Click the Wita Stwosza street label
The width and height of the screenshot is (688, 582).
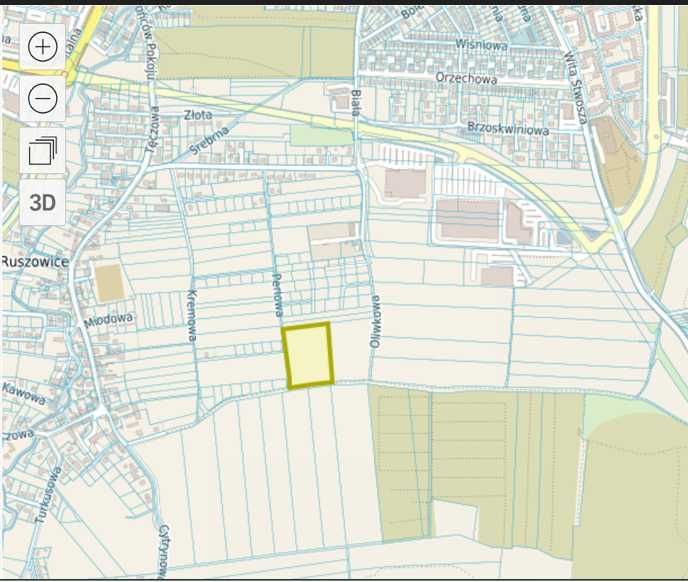coord(576,87)
